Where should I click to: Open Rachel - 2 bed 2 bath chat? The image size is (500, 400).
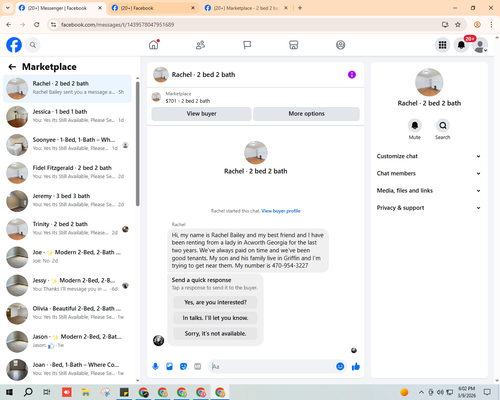[67, 89]
